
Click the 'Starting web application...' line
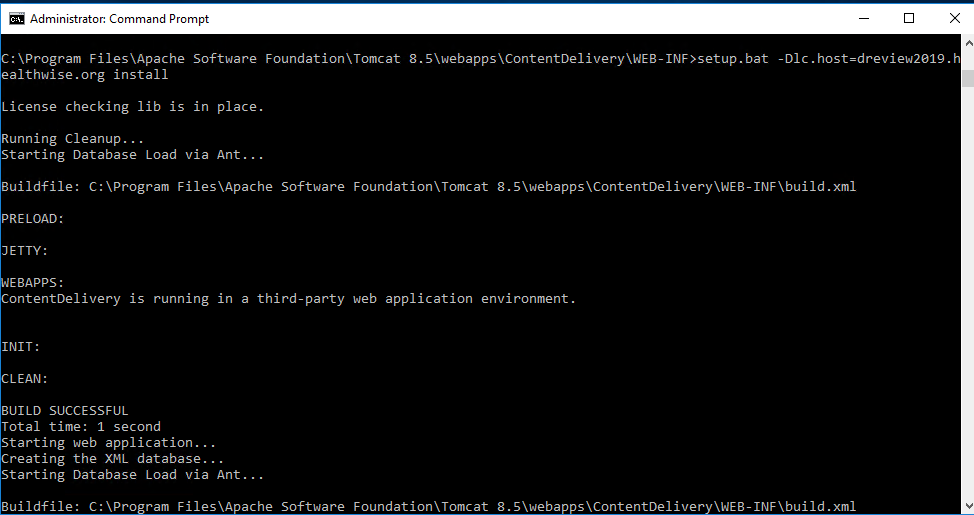(109, 442)
